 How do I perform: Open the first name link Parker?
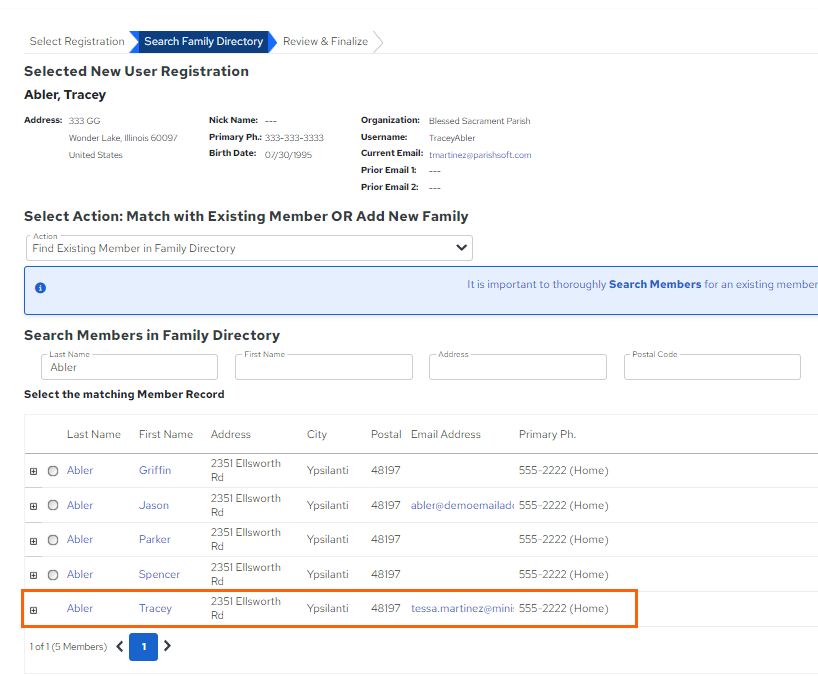click(x=154, y=539)
